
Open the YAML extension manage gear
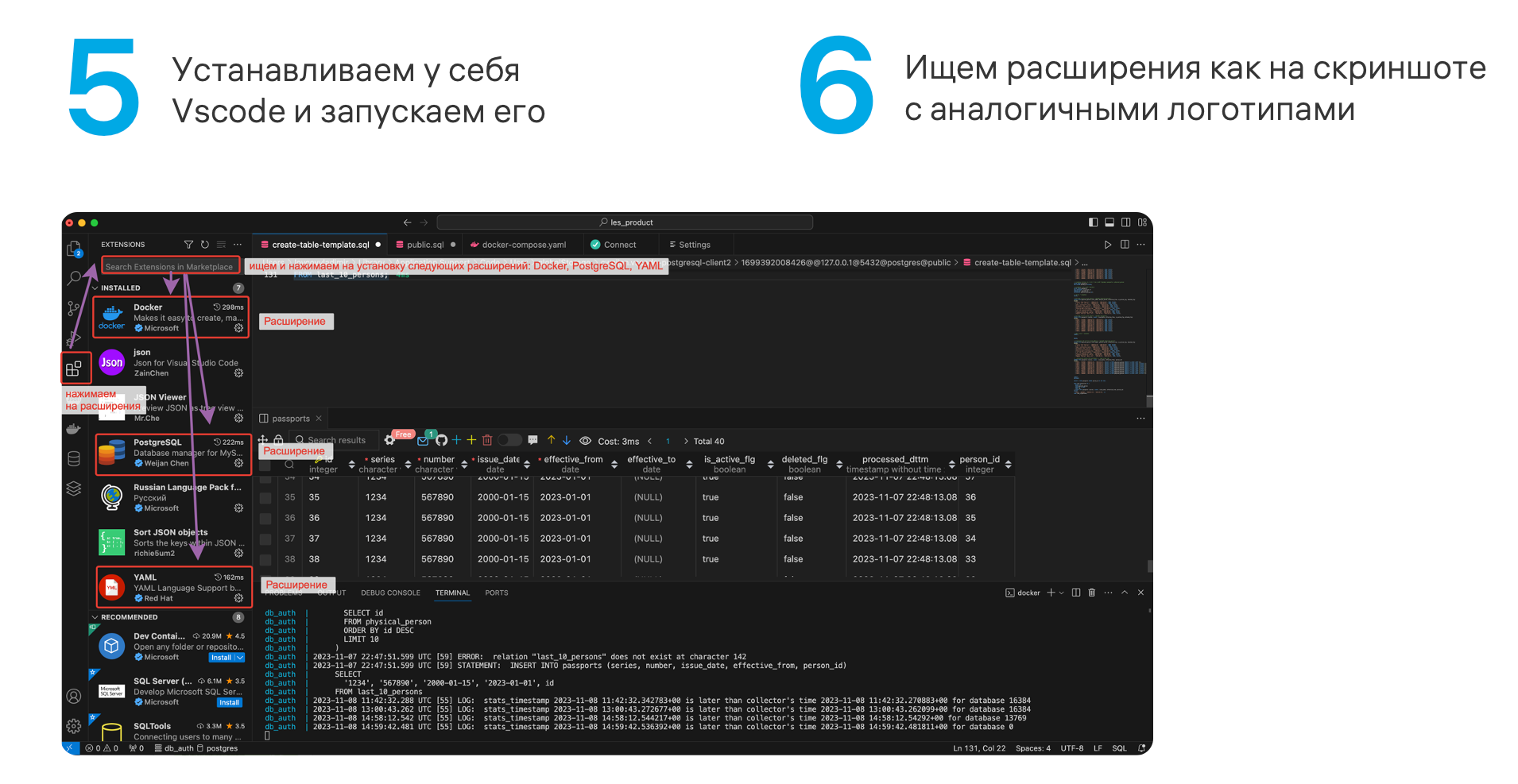click(x=238, y=598)
